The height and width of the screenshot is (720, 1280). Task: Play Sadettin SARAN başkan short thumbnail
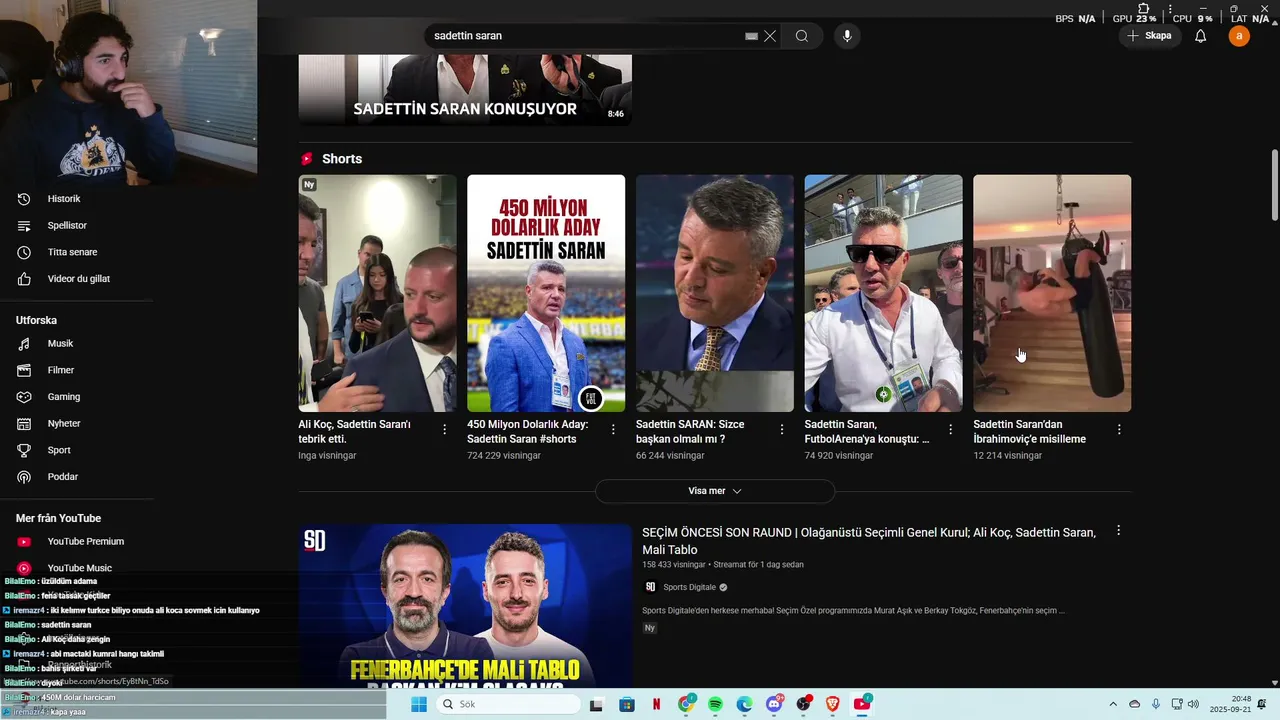point(715,293)
